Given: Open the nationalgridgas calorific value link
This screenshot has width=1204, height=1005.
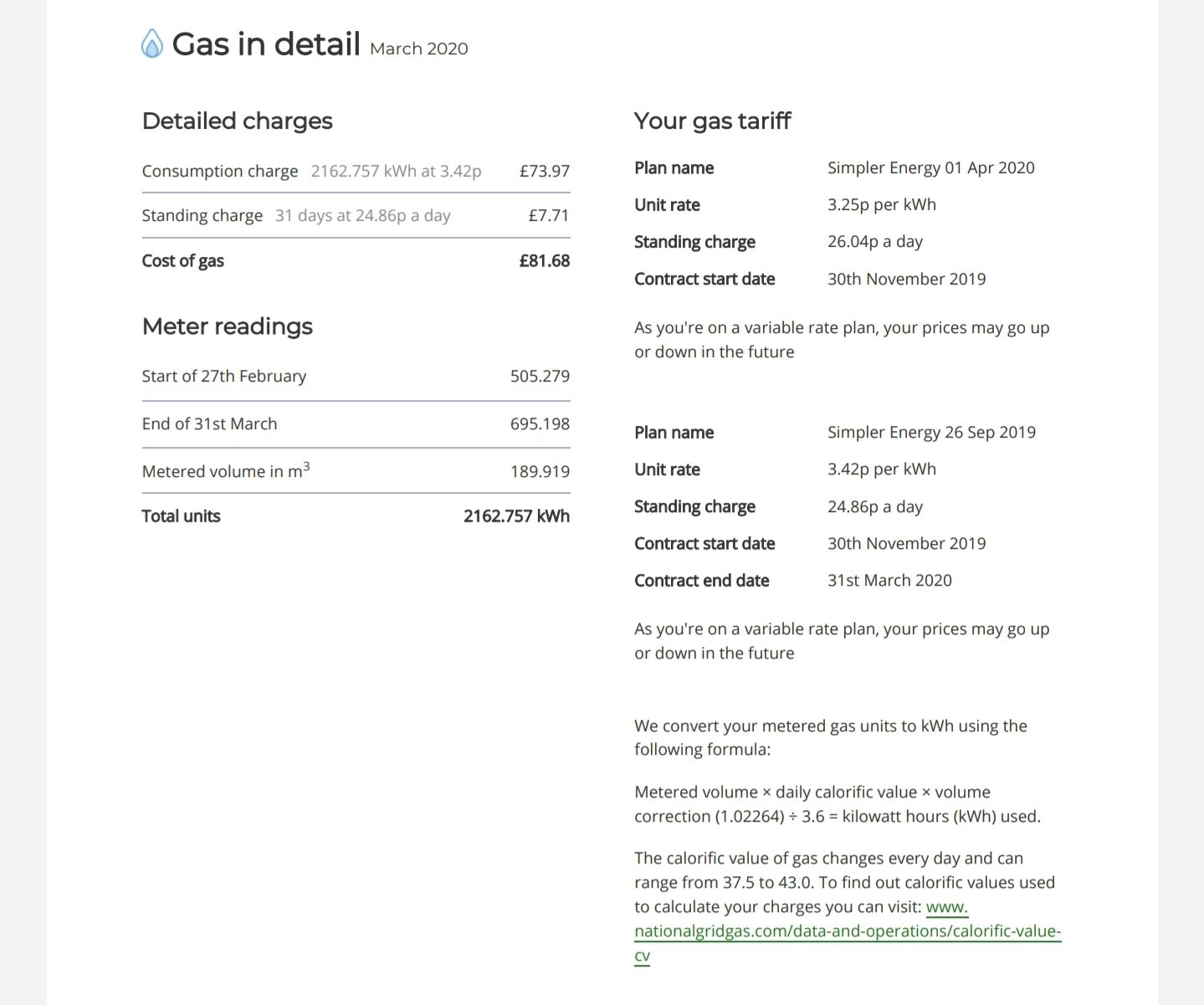Looking at the screenshot, I should pyautogui.click(x=848, y=931).
